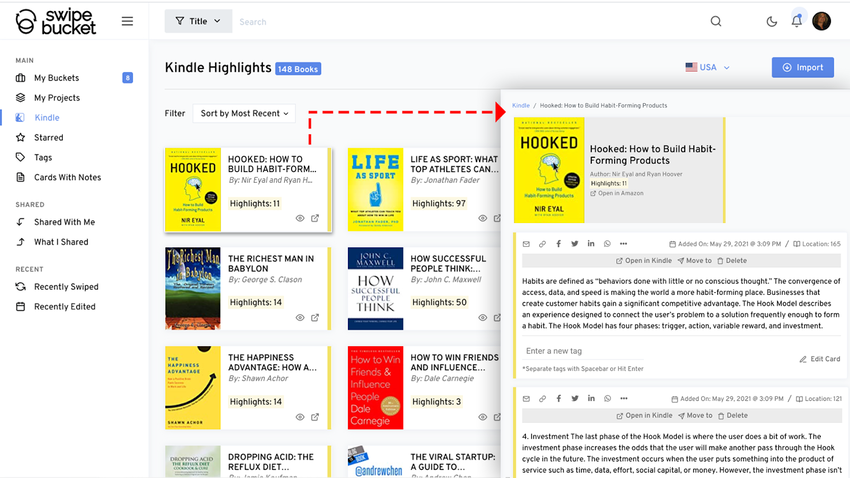This screenshot has height=478, width=850.
Task: Click Kindle breadcrumb link
Action: coord(520,106)
